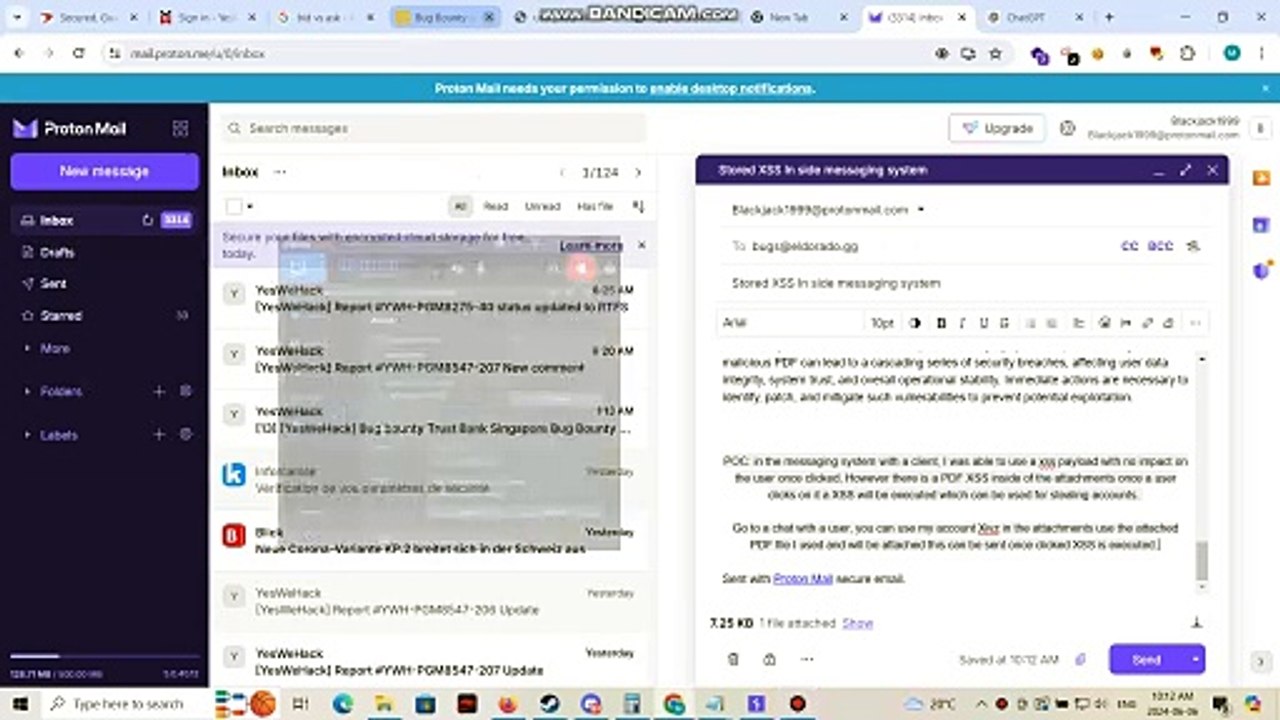Add a new folder with plus icon
The height and width of the screenshot is (720, 1280).
(159, 391)
